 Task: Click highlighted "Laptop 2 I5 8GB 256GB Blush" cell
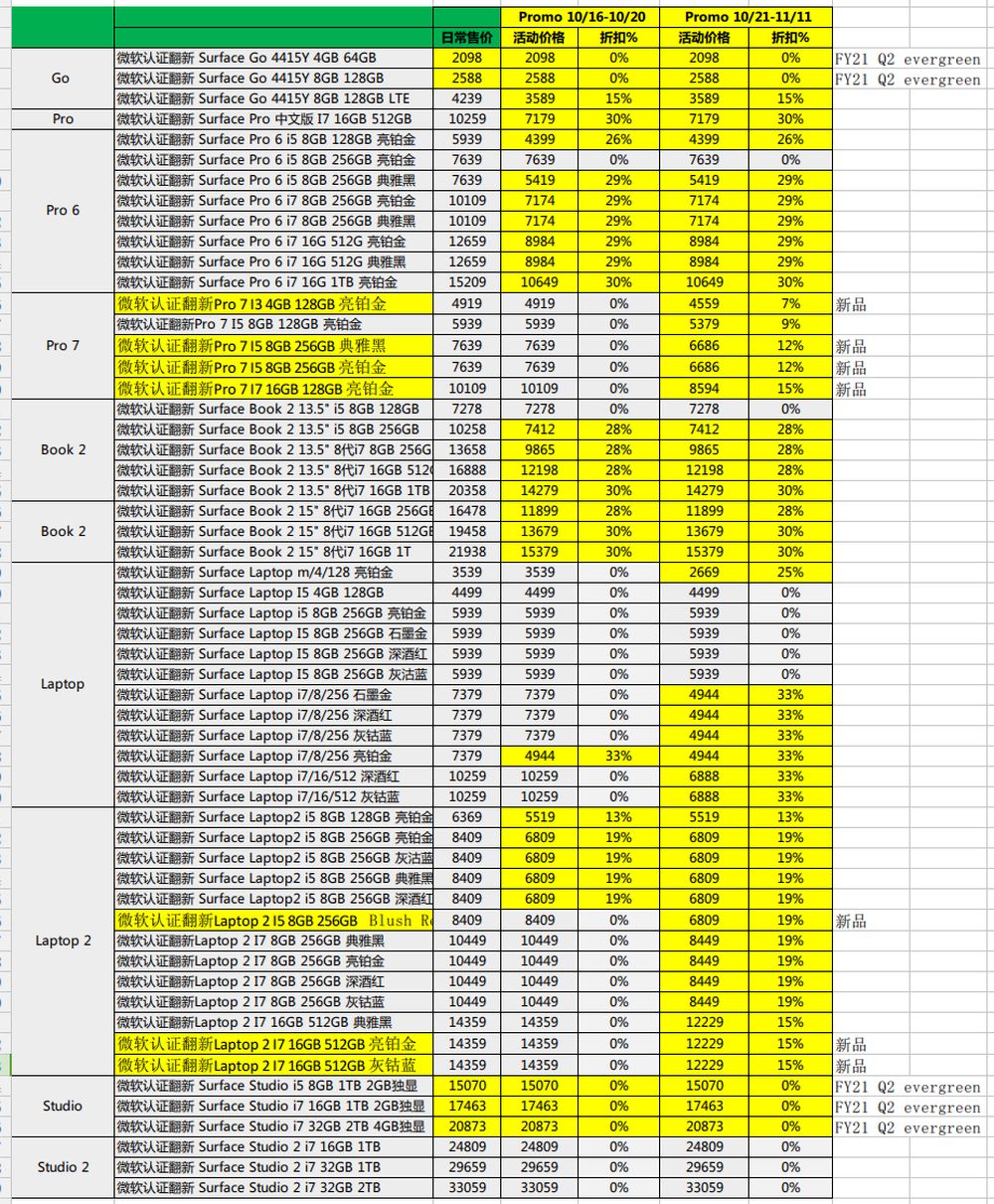pyautogui.click(x=273, y=921)
